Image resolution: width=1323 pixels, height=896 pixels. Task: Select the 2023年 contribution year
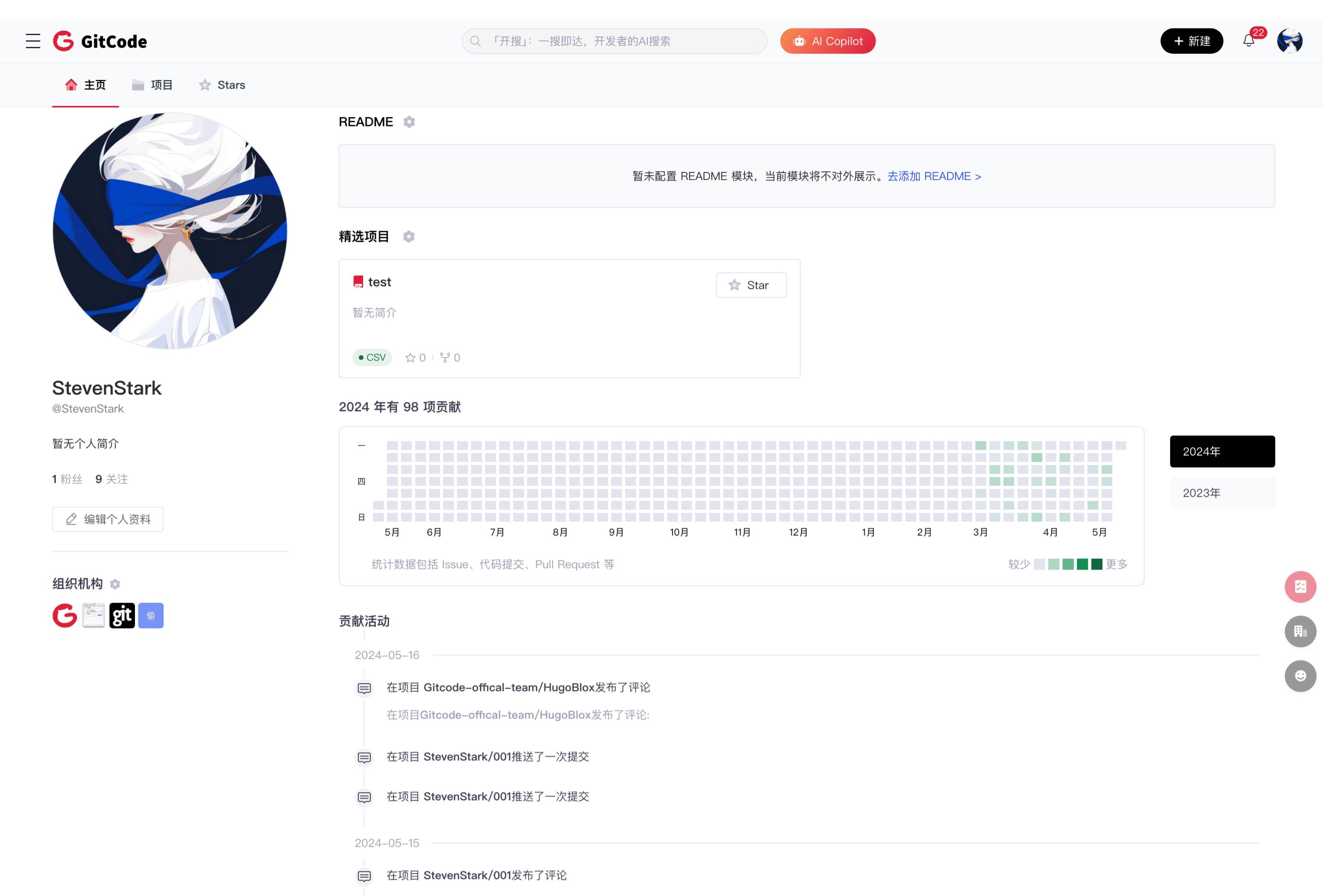tap(1222, 493)
